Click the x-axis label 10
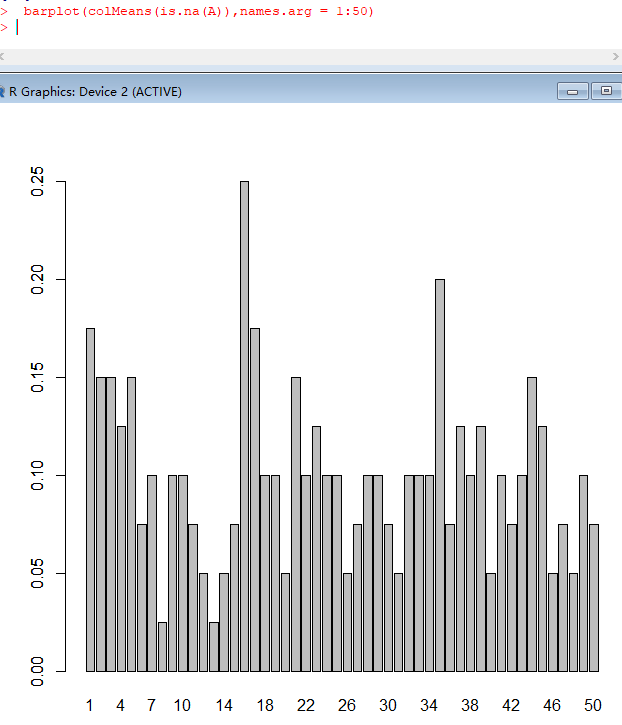The height and width of the screenshot is (725, 622). [182, 706]
